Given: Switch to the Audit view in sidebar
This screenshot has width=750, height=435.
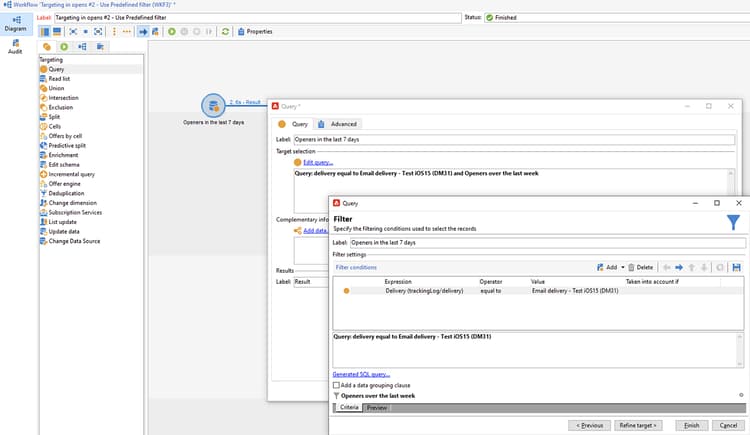Looking at the screenshot, I should [15, 47].
